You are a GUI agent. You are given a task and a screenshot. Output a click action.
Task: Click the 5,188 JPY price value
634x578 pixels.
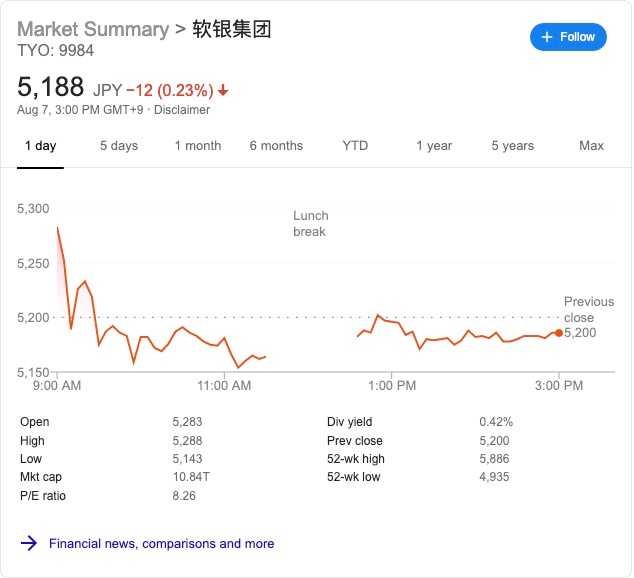coord(51,87)
